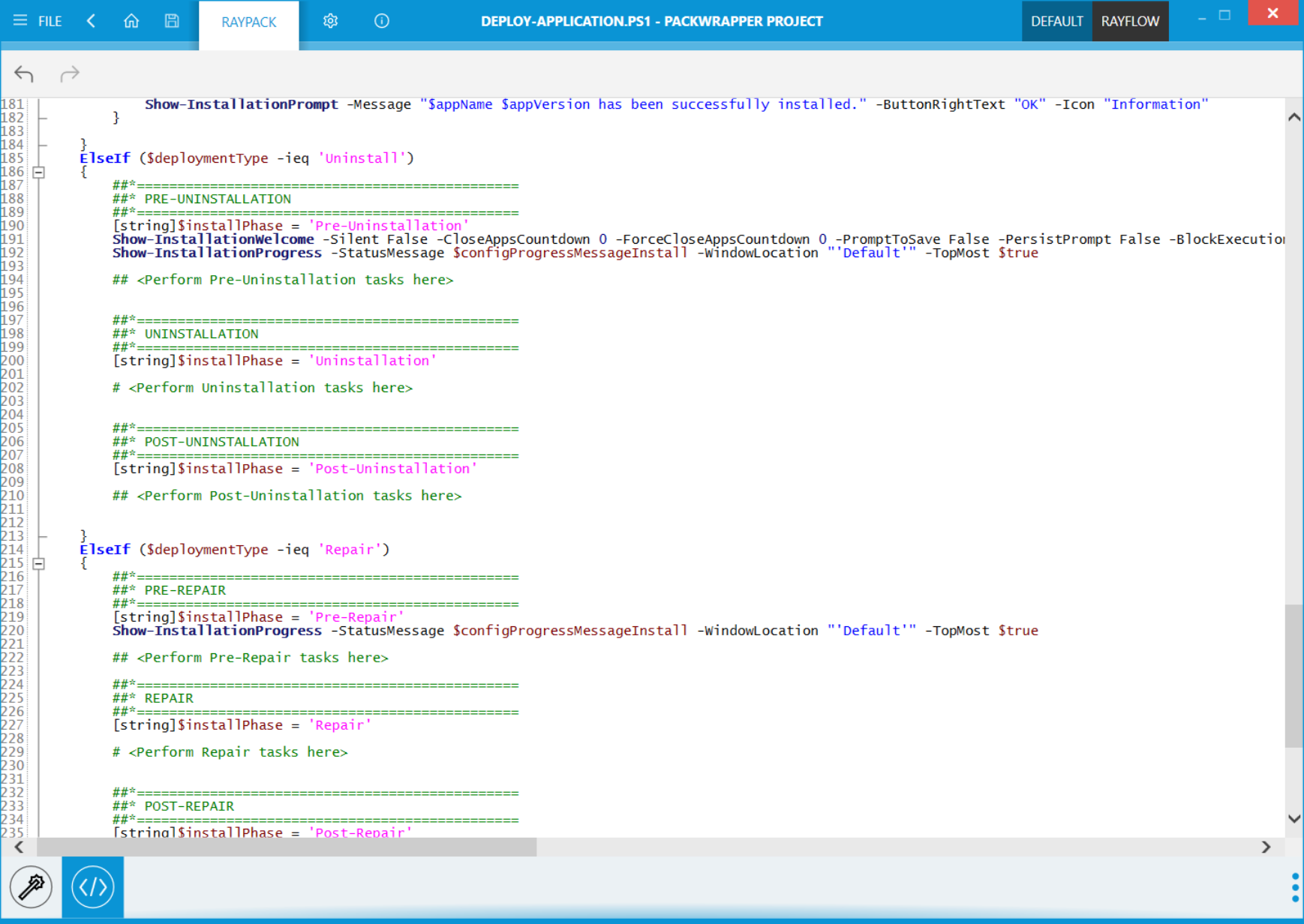Collapse the Uninstall block at line 186
The image size is (1304, 924).
39,172
